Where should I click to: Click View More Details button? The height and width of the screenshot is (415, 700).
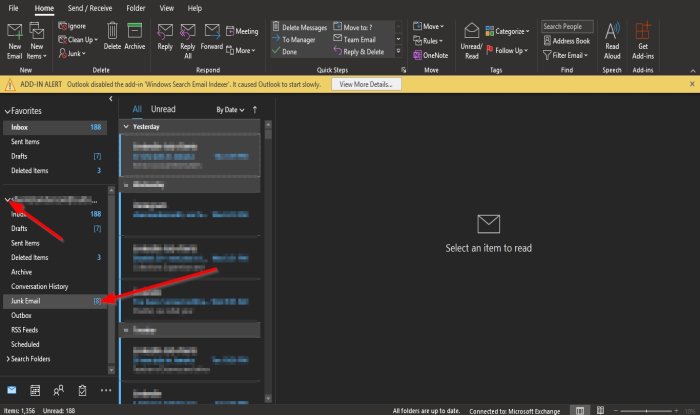tap(366, 84)
